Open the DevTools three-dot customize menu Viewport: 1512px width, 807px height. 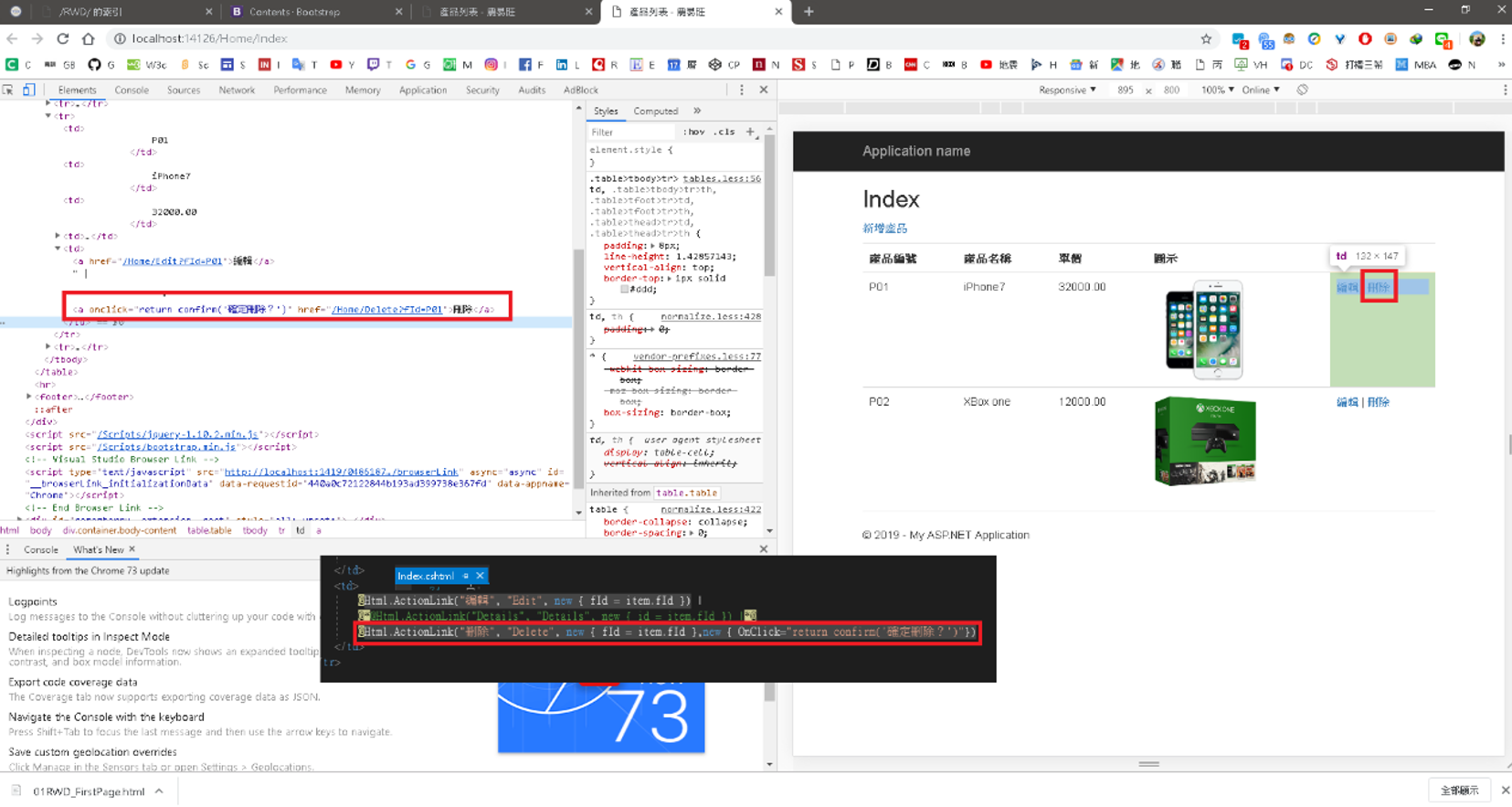(742, 90)
